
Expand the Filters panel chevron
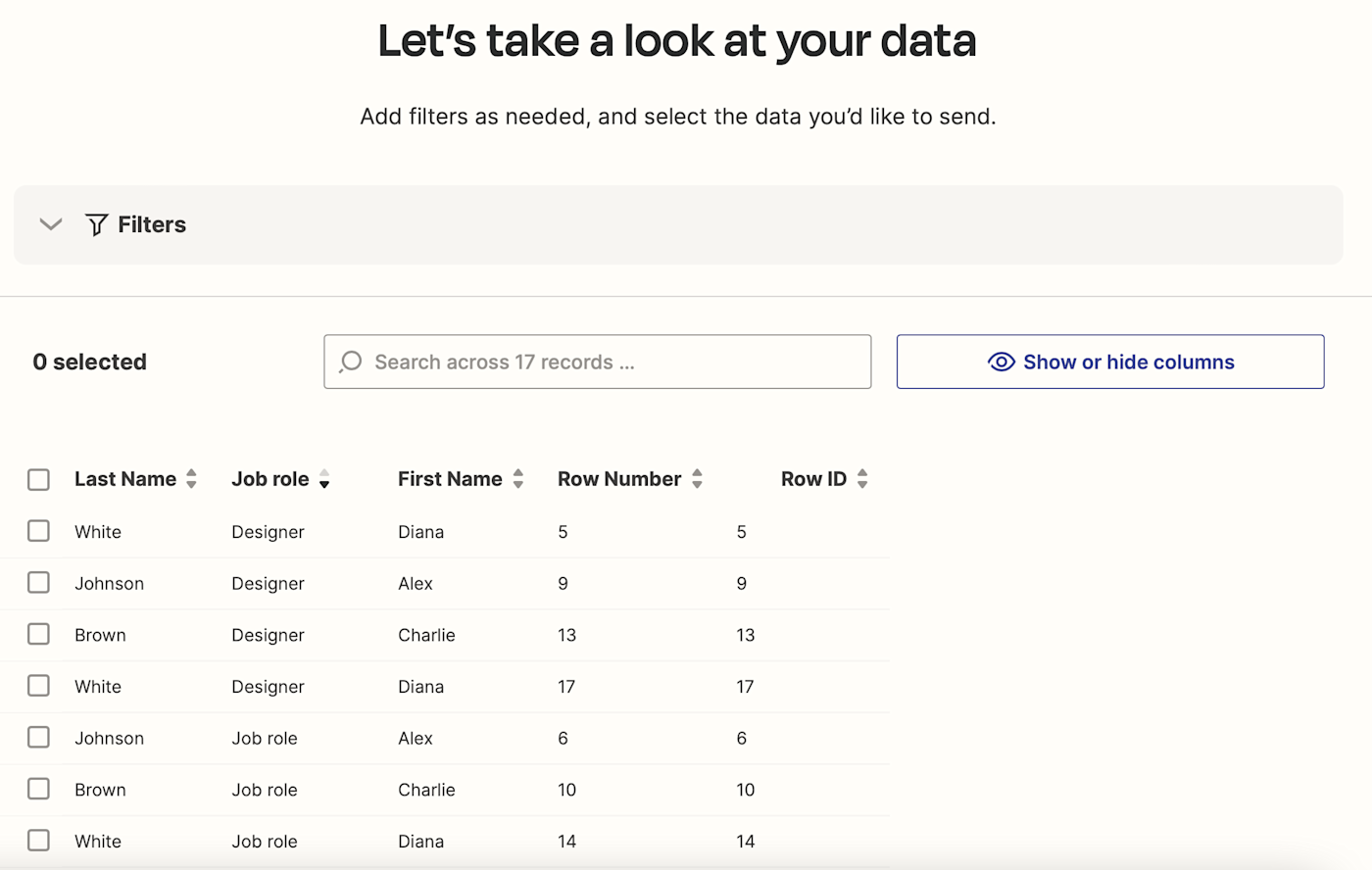click(x=51, y=224)
